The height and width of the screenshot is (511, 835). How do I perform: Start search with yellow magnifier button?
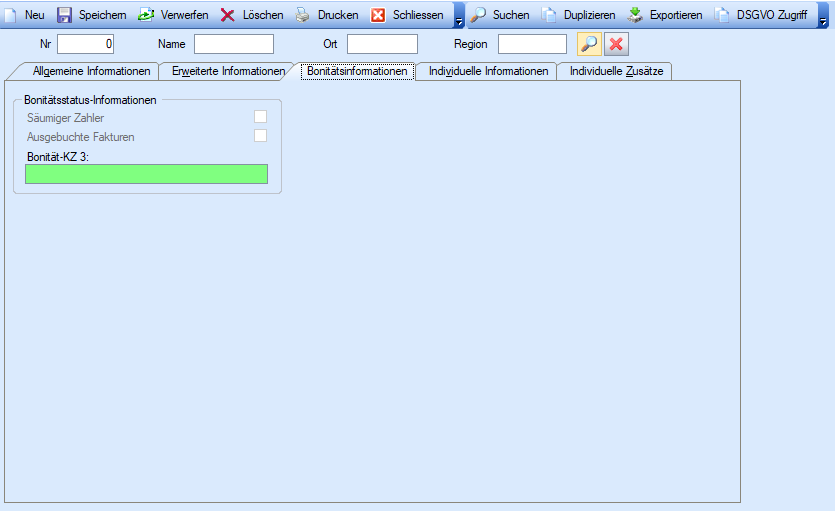pyautogui.click(x=590, y=44)
